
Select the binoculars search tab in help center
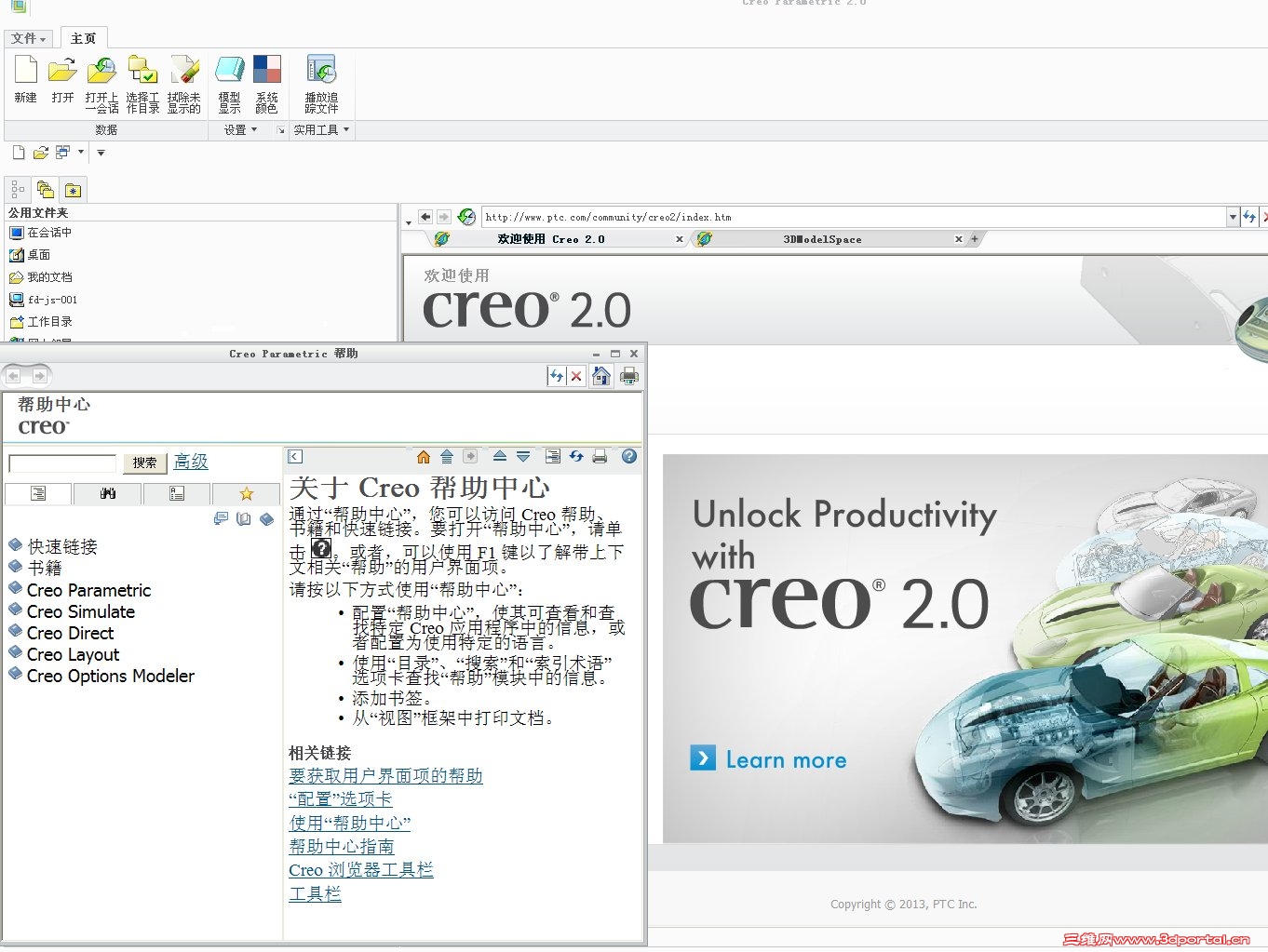pyautogui.click(x=108, y=493)
